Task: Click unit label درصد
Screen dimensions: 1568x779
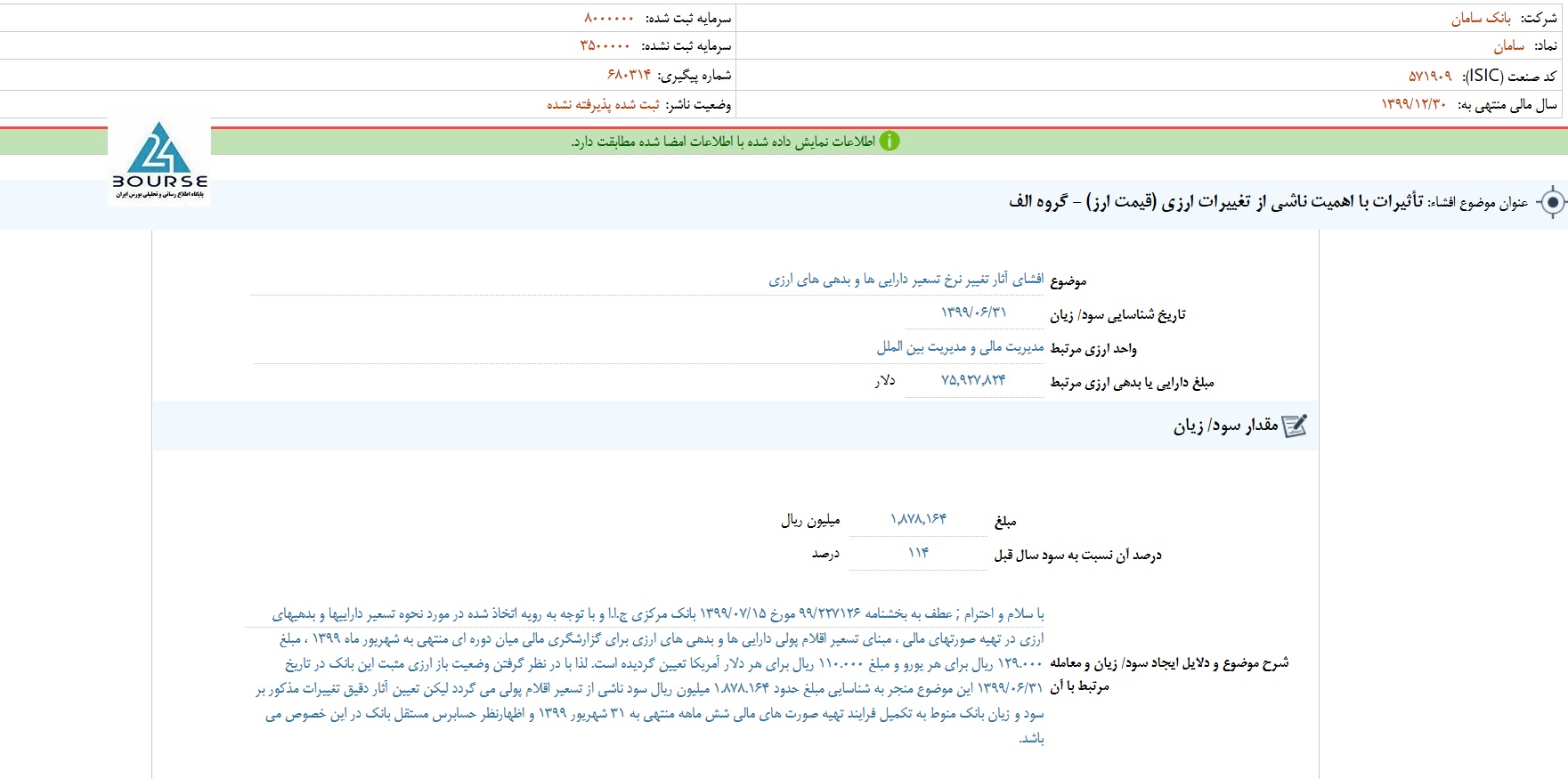Action: pos(825,554)
